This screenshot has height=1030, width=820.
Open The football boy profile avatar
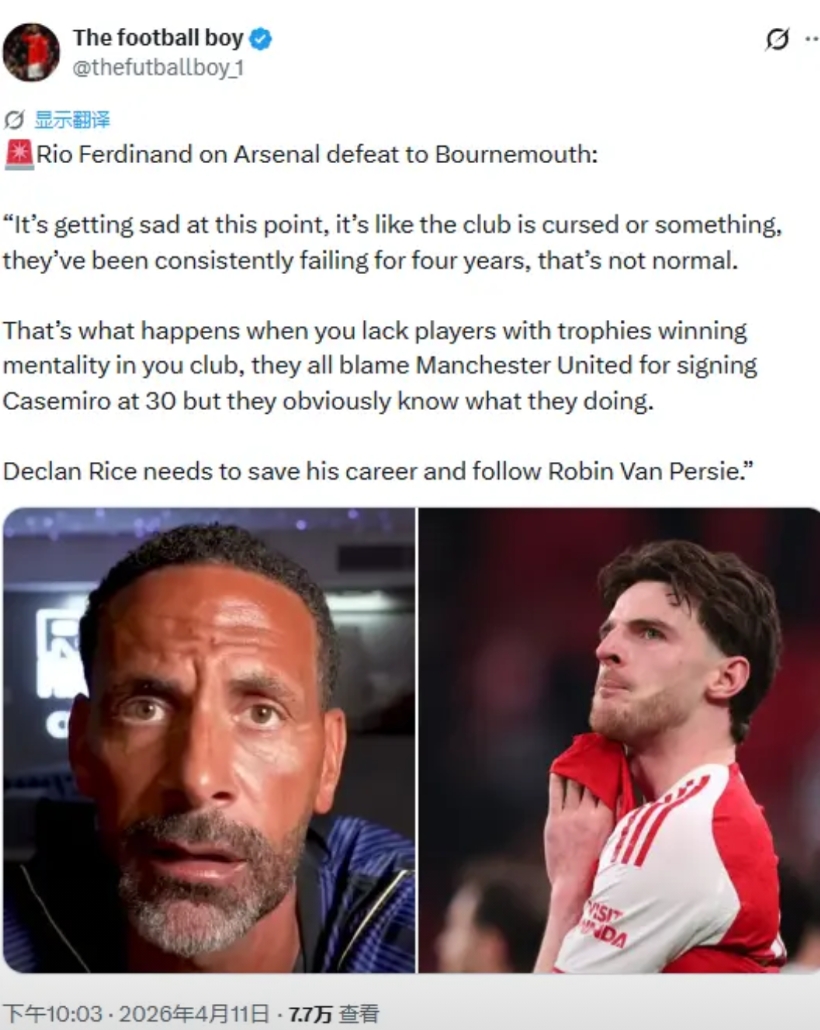(31, 52)
